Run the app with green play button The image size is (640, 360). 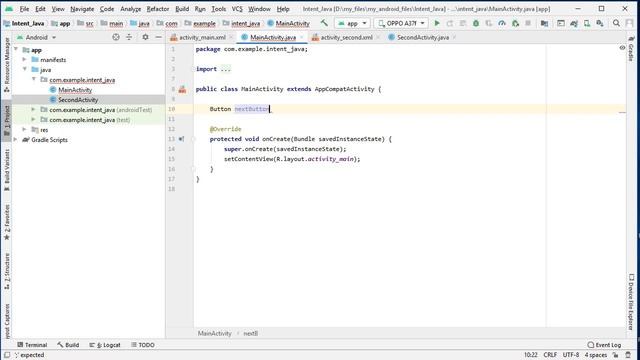[437, 23]
